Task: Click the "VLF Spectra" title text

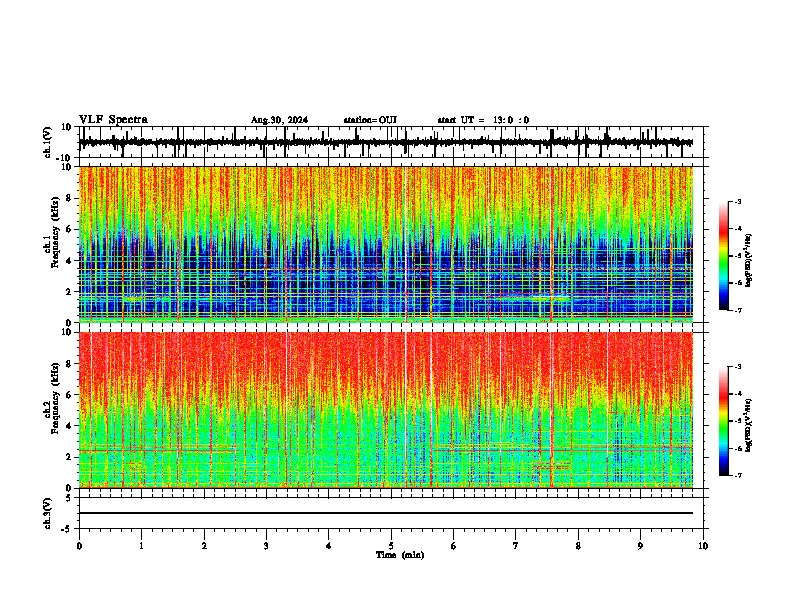Action: 113,120
